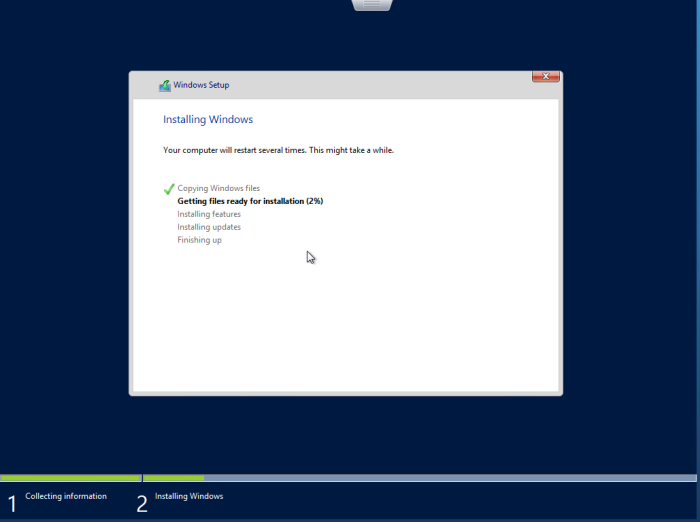Click the Installing Windows heading
Viewport: 700px width, 522px height.
[208, 119]
